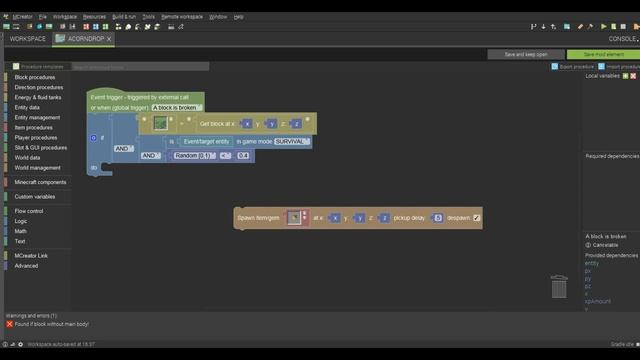Screen dimensions: 640x360
Task: Open the Resources menu
Action: click(94, 17)
